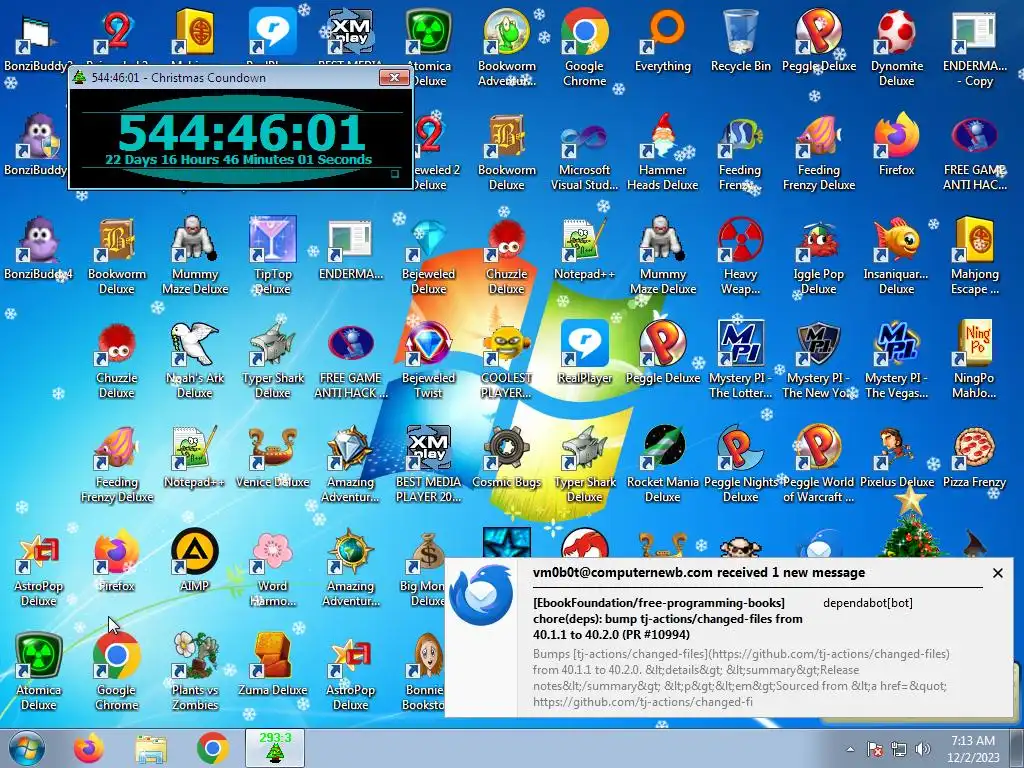Open the RealPlayer icon left of Peggle Deluxe
The width and height of the screenshot is (1024, 768).
584,352
